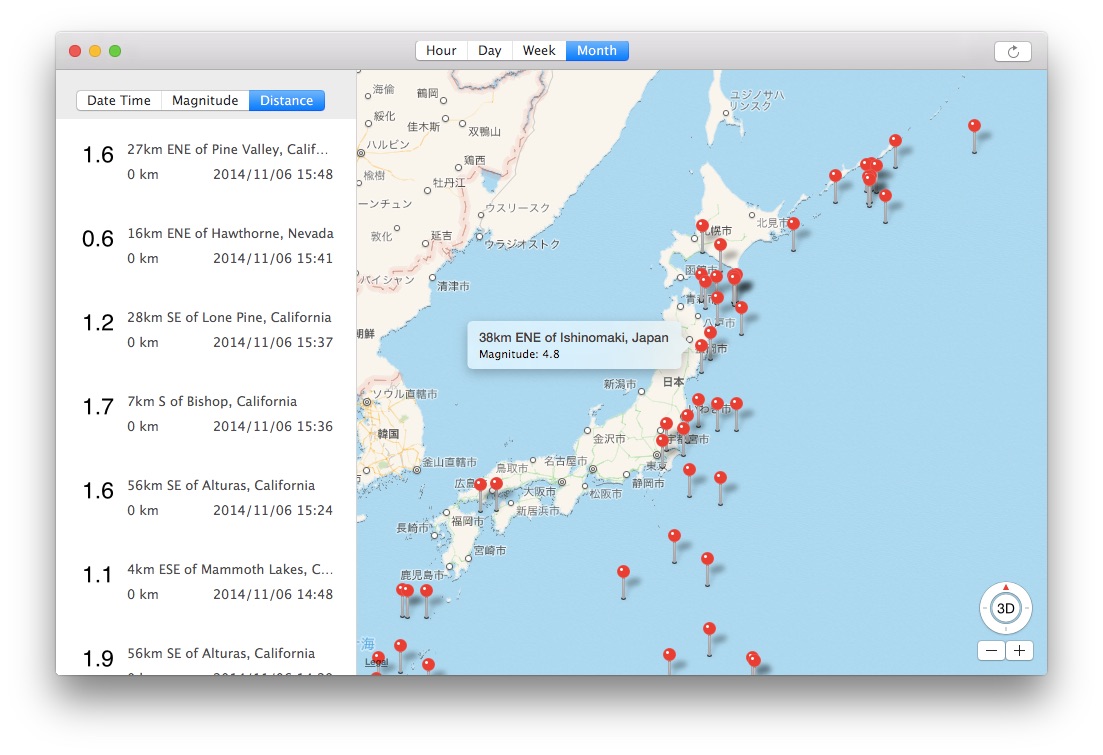The height and width of the screenshot is (755, 1103).
Task: Select the isolated pin at far northeast of map
Action: tap(974, 127)
